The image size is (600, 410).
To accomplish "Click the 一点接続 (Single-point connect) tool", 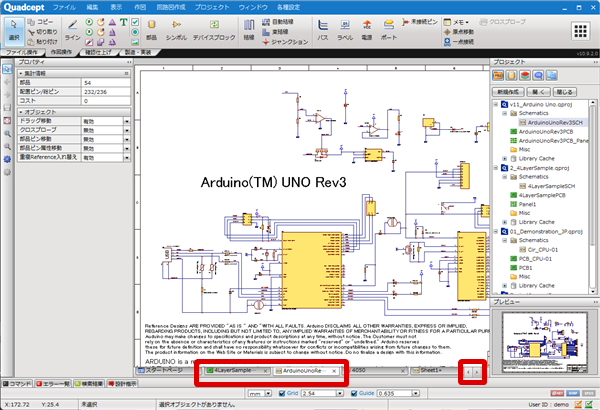I will click(458, 41).
